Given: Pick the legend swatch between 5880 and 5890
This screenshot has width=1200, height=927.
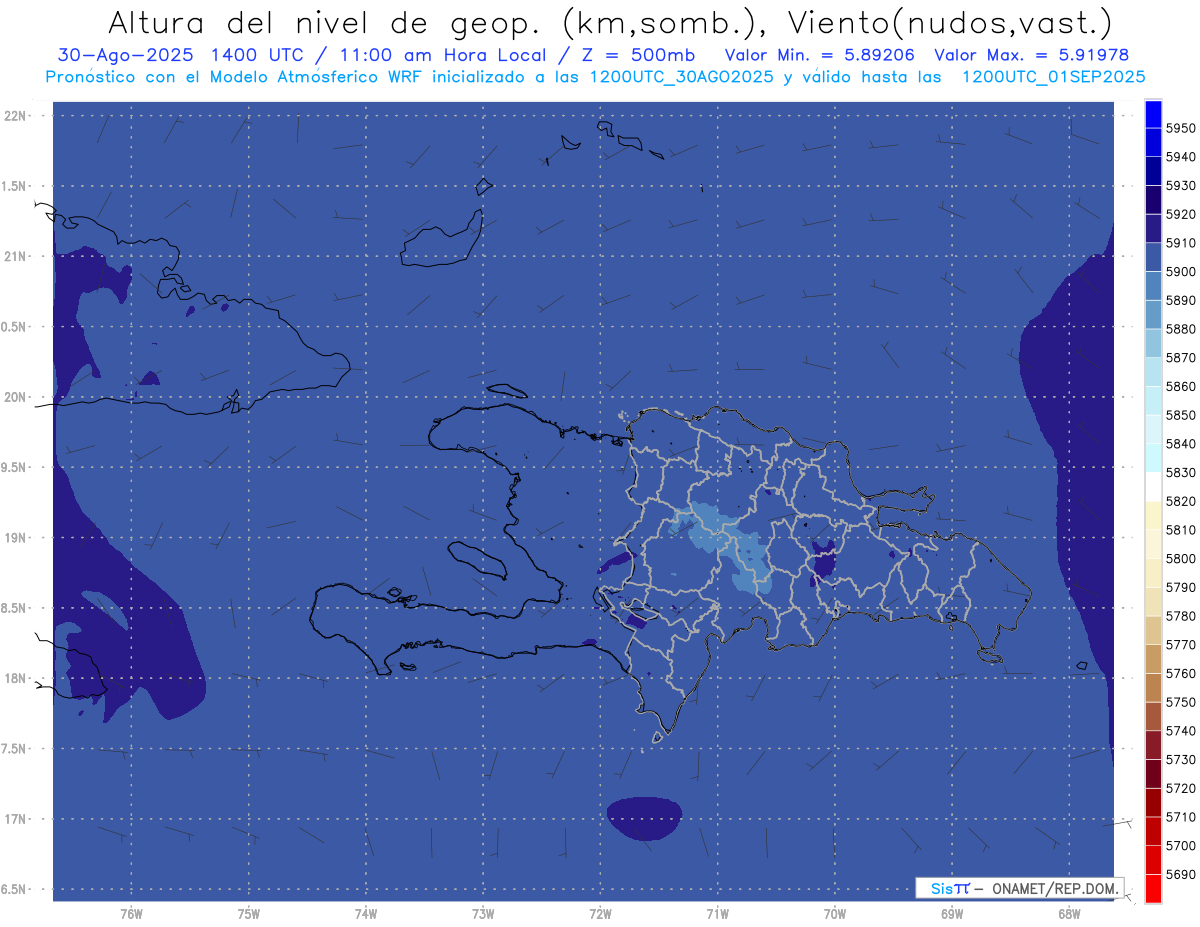Looking at the screenshot, I should (x=1153, y=314).
